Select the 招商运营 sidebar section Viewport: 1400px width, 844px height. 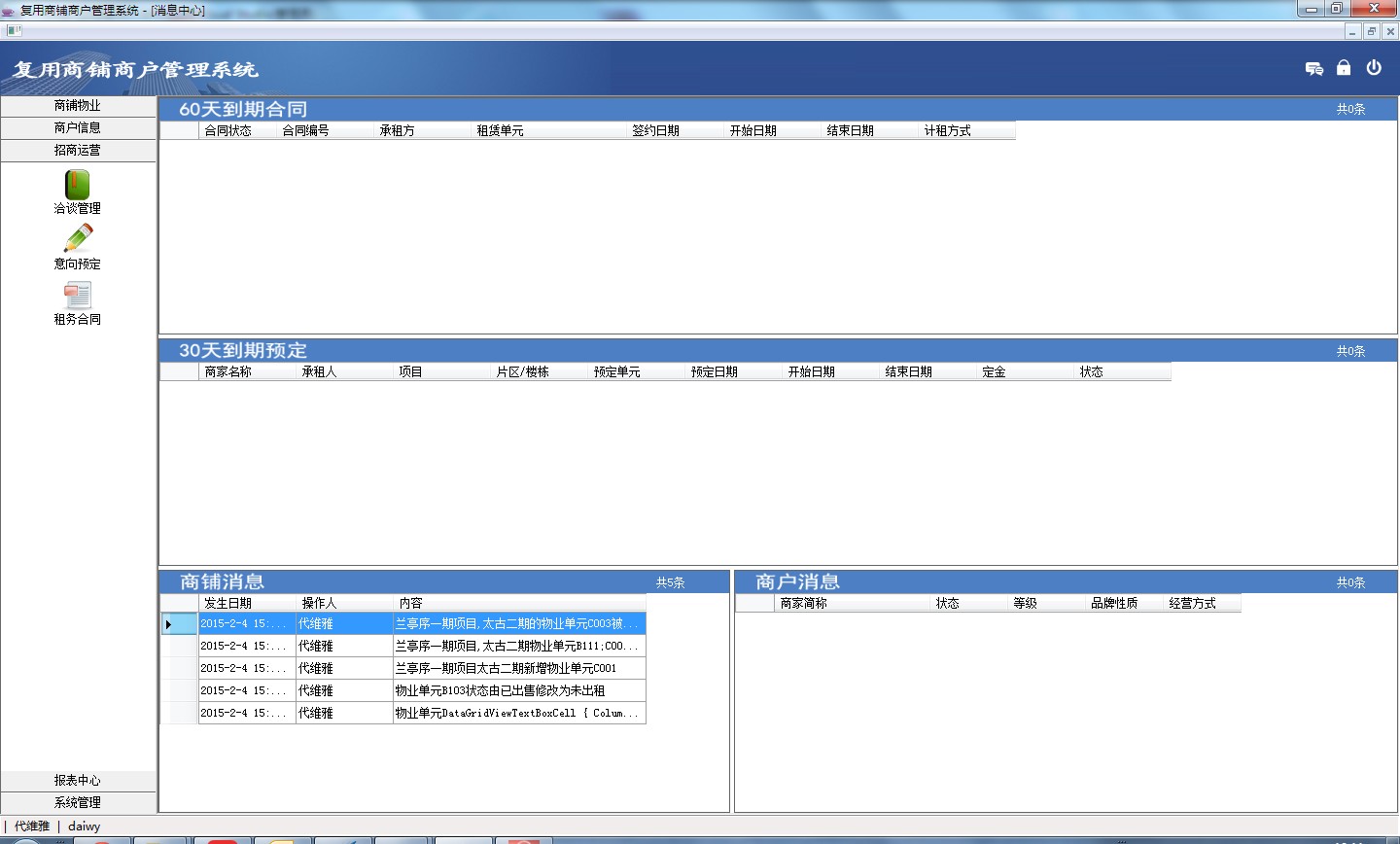pyautogui.click(x=78, y=150)
